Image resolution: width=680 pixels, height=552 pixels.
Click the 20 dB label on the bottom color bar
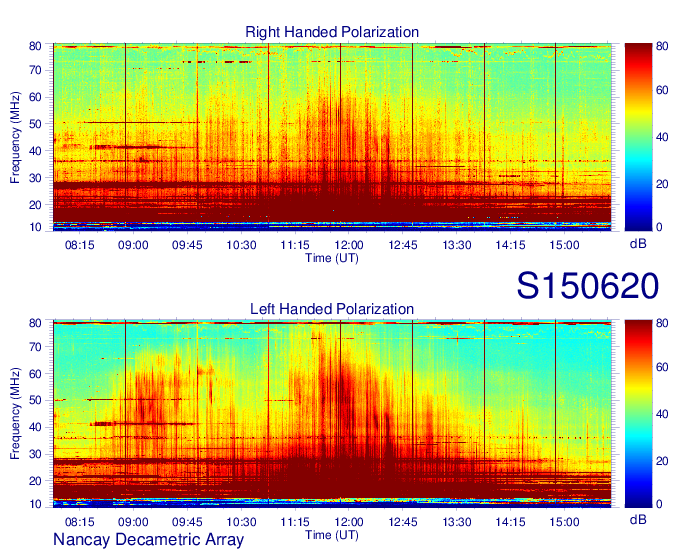point(662,461)
